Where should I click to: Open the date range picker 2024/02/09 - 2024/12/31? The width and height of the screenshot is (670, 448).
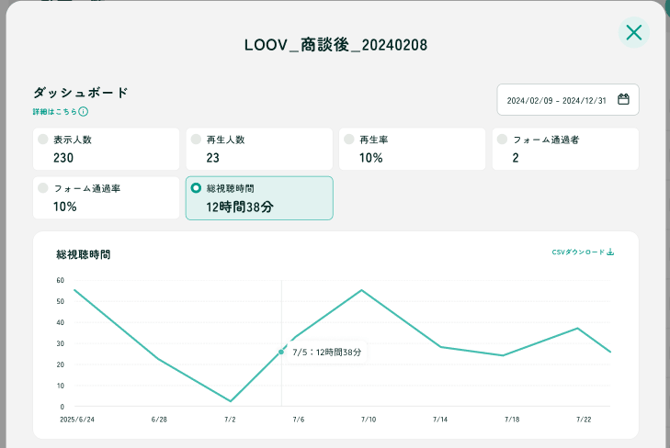tap(566, 100)
